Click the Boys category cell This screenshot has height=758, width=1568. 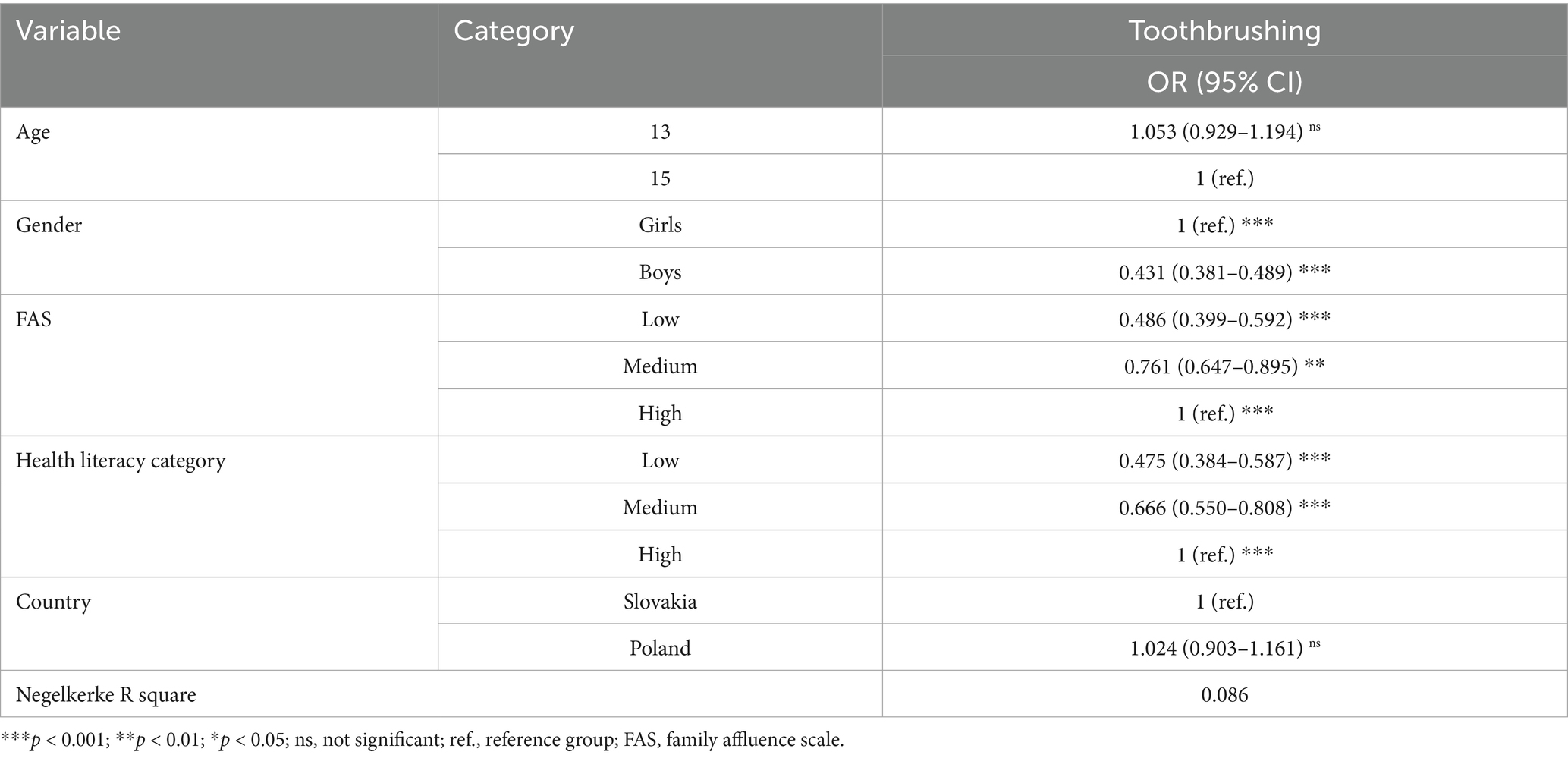pyautogui.click(x=660, y=272)
